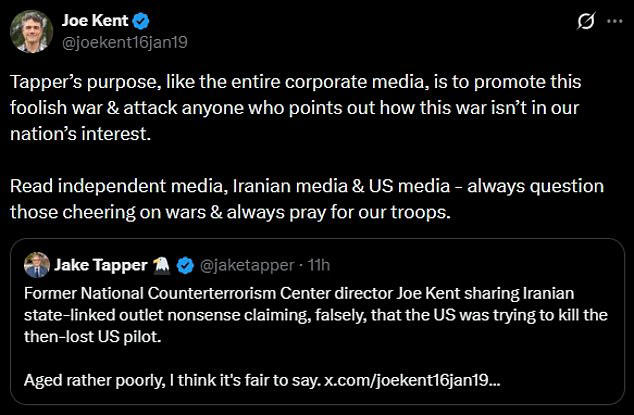Image resolution: width=634 pixels, height=415 pixels.
Task: Click the "Read independent media" paragraph
Action: click(x=305, y=186)
